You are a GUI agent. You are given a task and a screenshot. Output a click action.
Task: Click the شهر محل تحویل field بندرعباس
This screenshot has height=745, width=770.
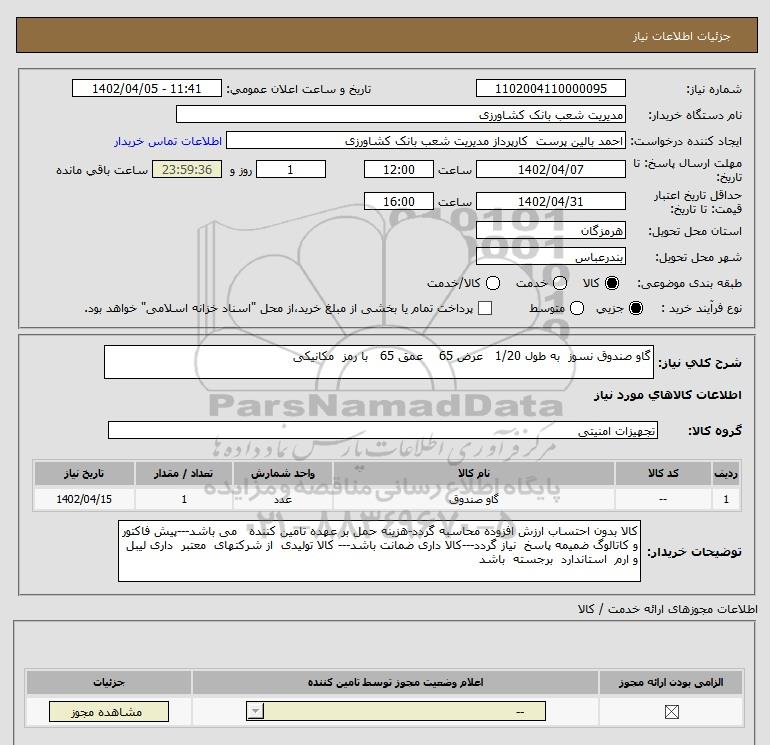(x=550, y=256)
